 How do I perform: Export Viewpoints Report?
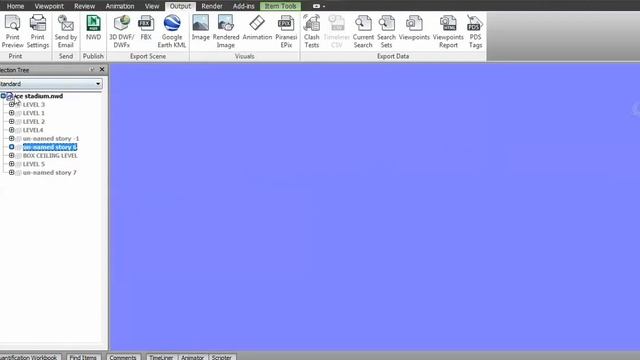(448, 31)
